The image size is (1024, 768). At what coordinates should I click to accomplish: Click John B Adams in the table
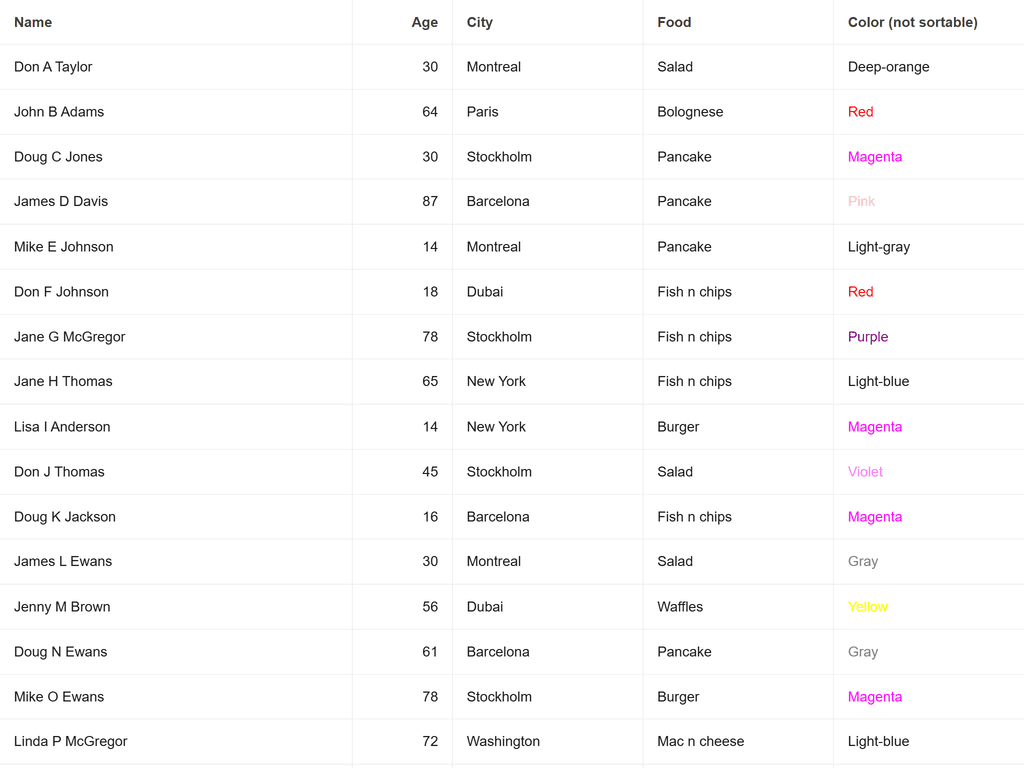pos(59,112)
